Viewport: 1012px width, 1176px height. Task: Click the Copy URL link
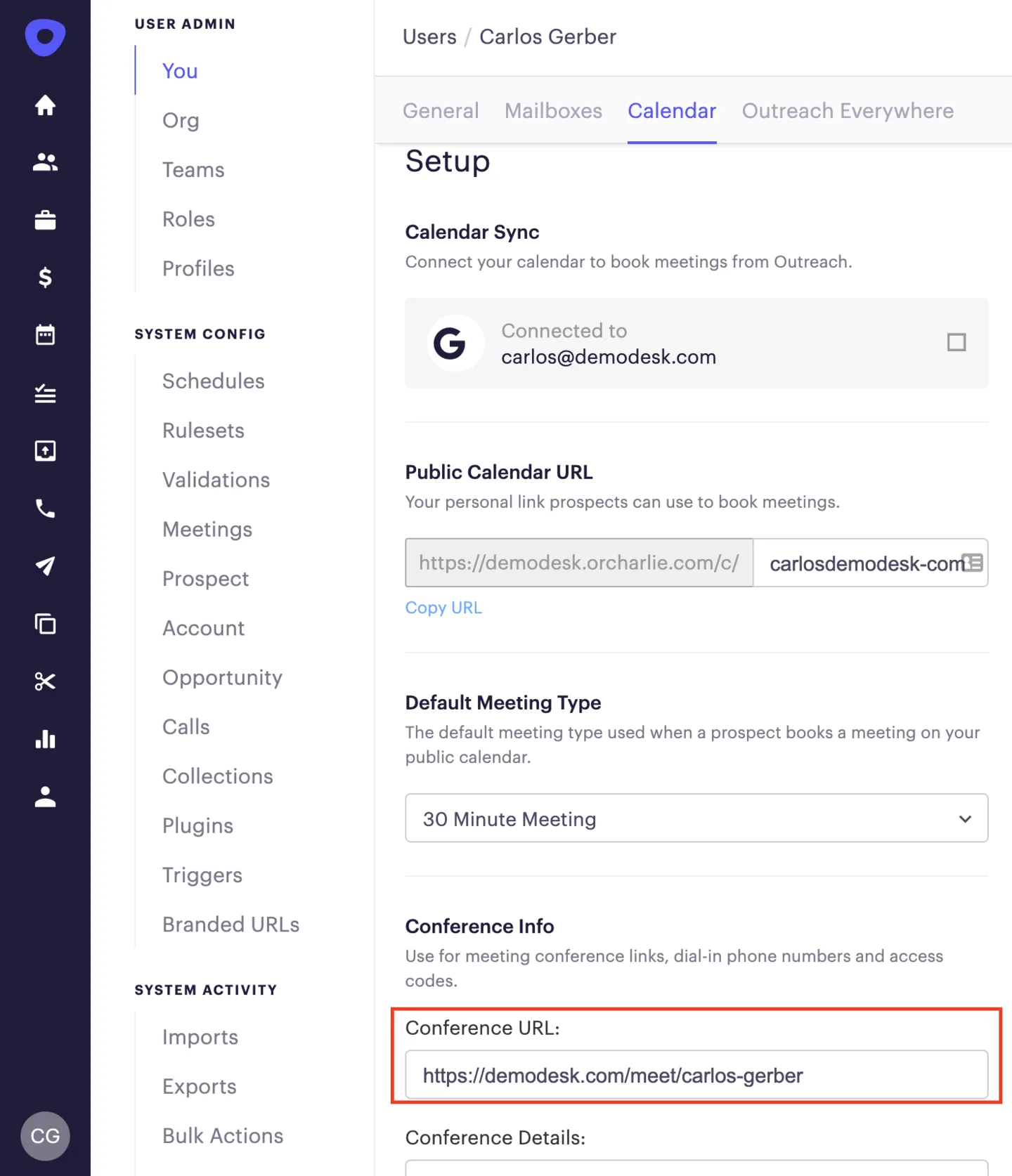443,608
